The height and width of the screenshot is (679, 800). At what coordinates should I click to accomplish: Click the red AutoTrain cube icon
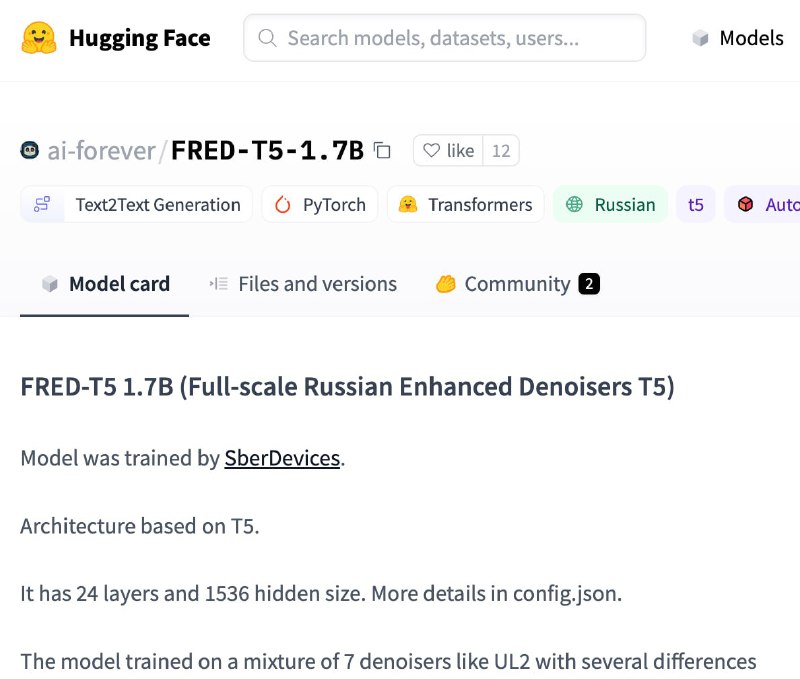point(745,204)
